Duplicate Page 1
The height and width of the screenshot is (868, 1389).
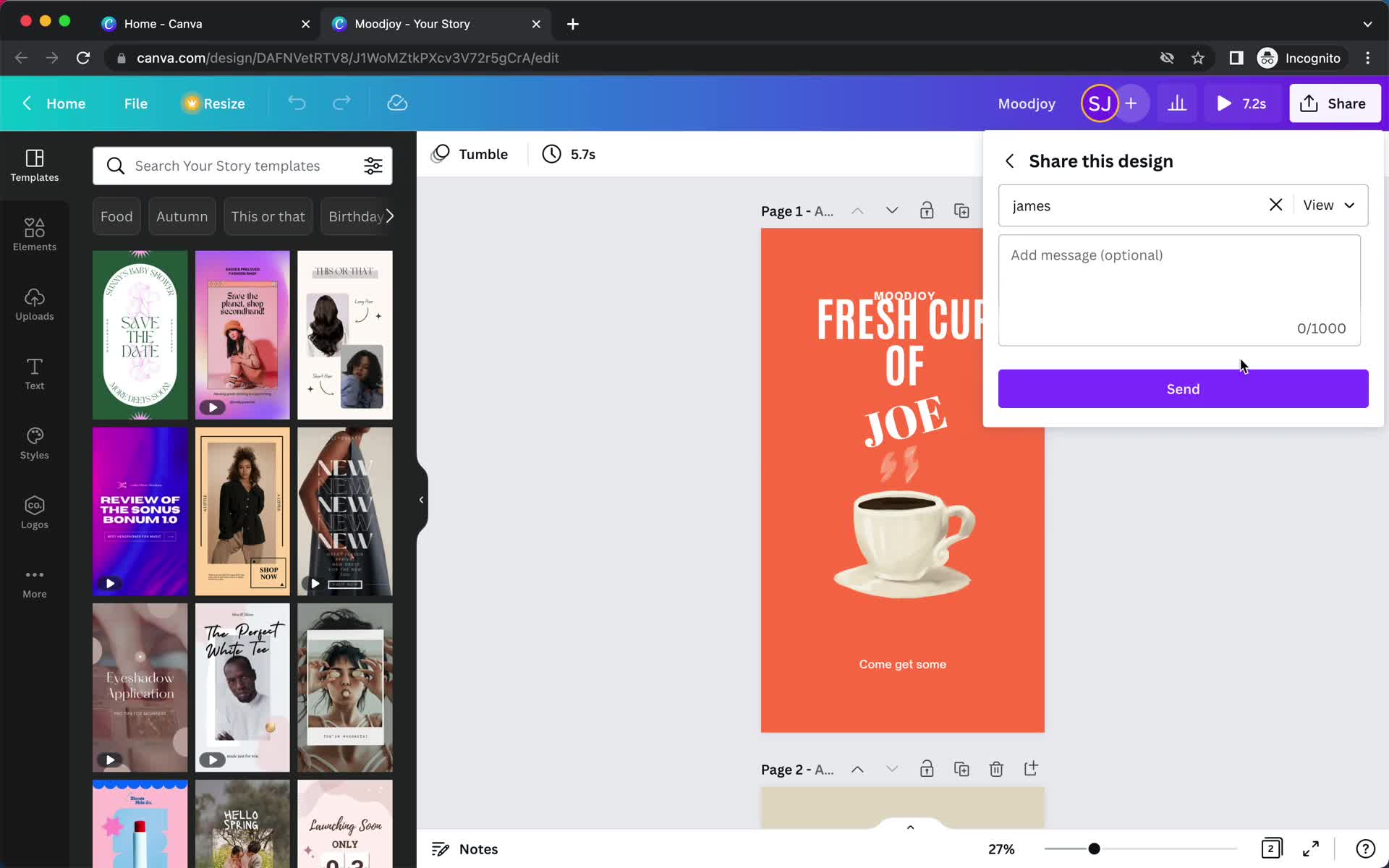coord(961,210)
